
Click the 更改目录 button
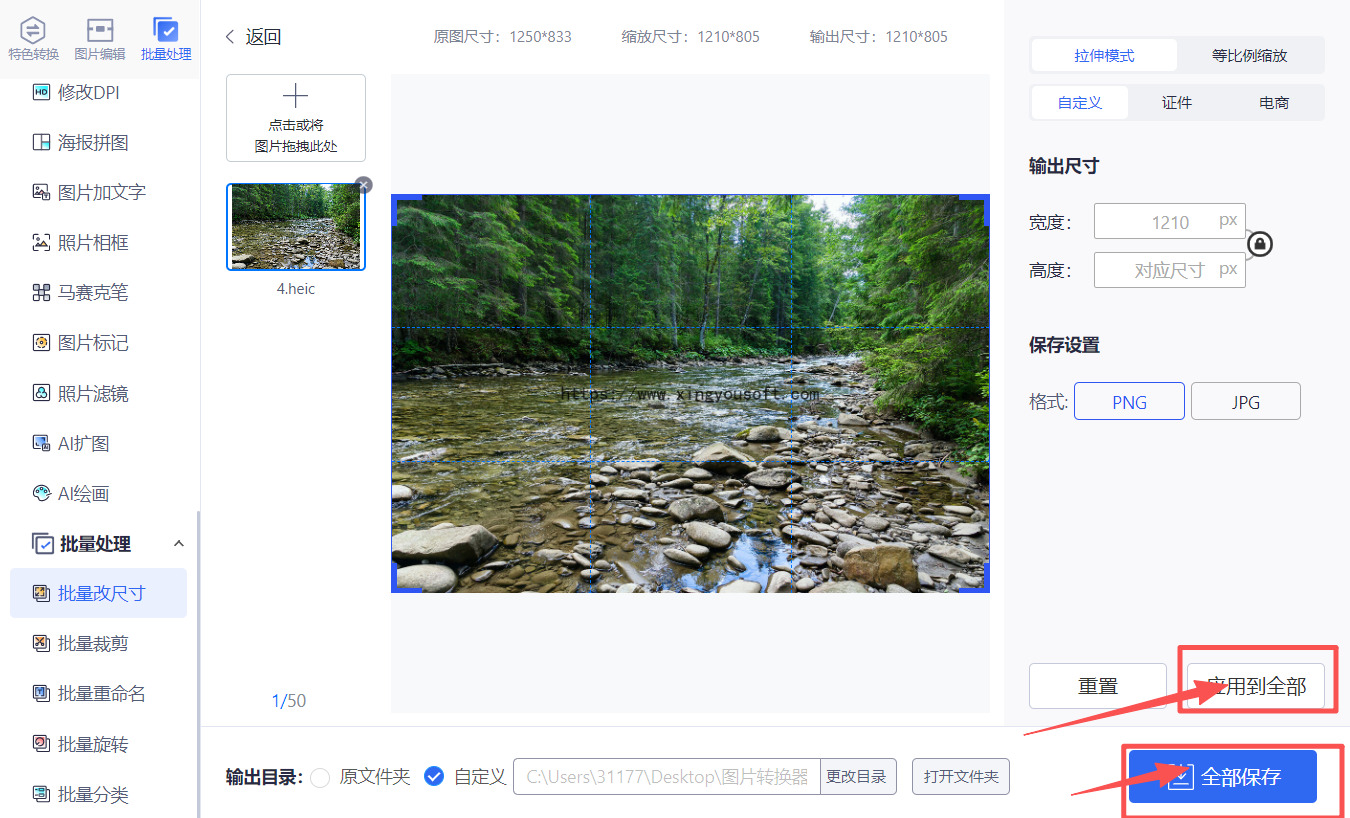click(859, 776)
